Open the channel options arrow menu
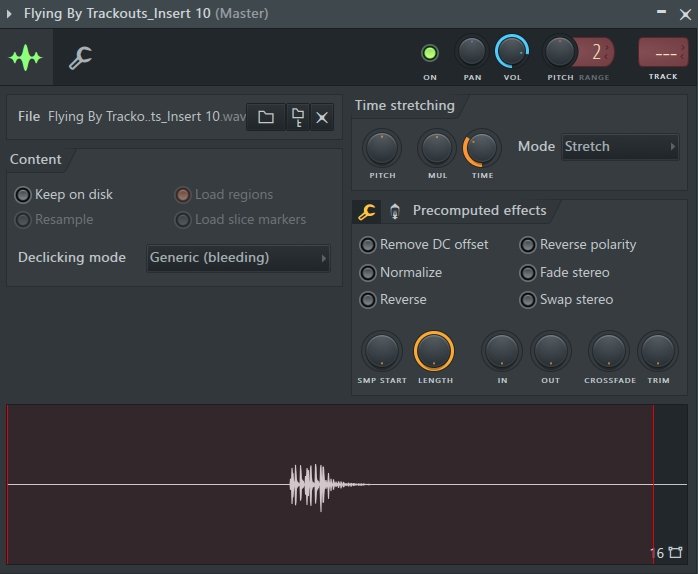 (9, 13)
